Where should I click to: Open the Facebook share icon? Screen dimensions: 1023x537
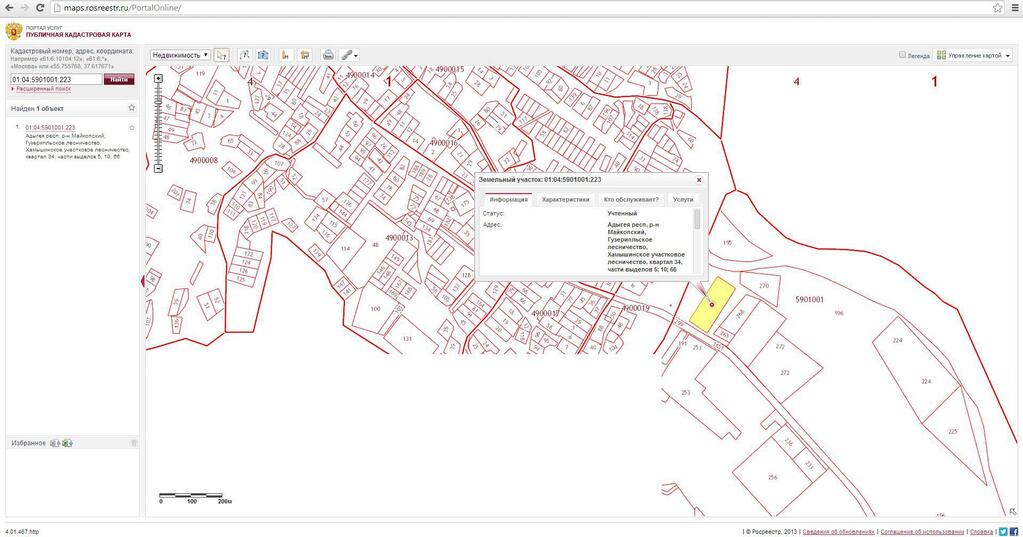click(x=1014, y=532)
